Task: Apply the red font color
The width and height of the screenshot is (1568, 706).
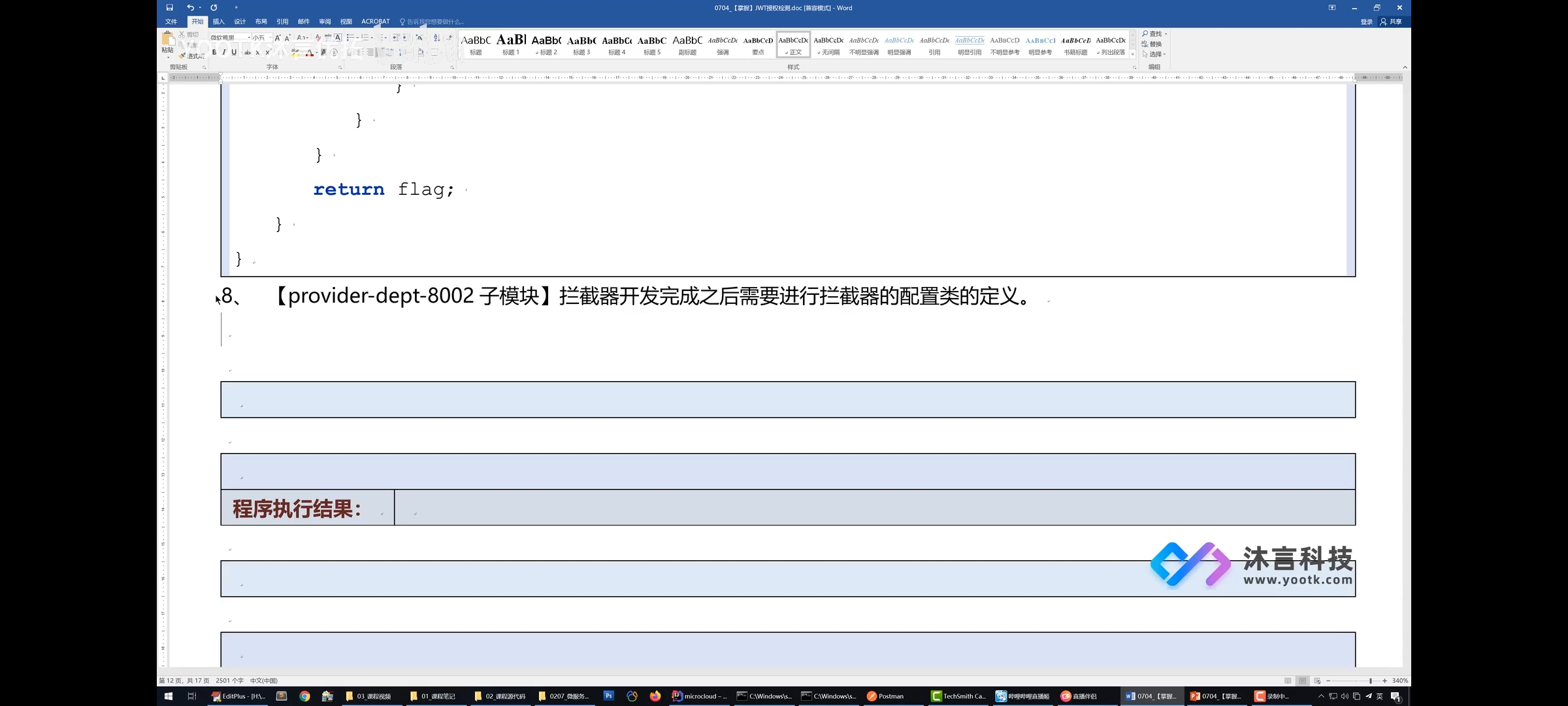Action: [310, 52]
